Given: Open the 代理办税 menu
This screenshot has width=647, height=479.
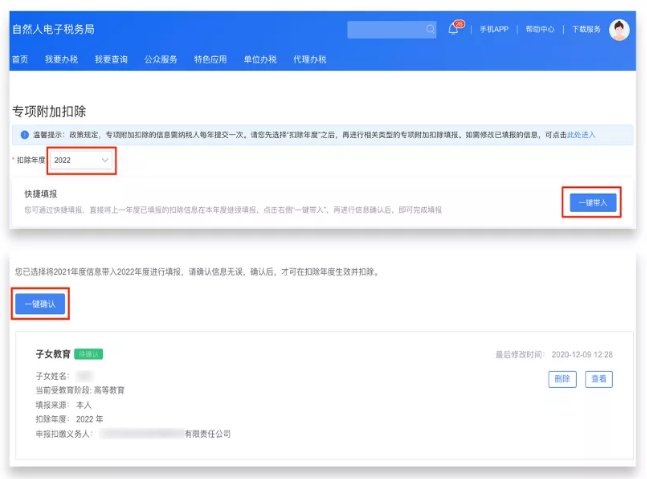Looking at the screenshot, I should [x=309, y=59].
